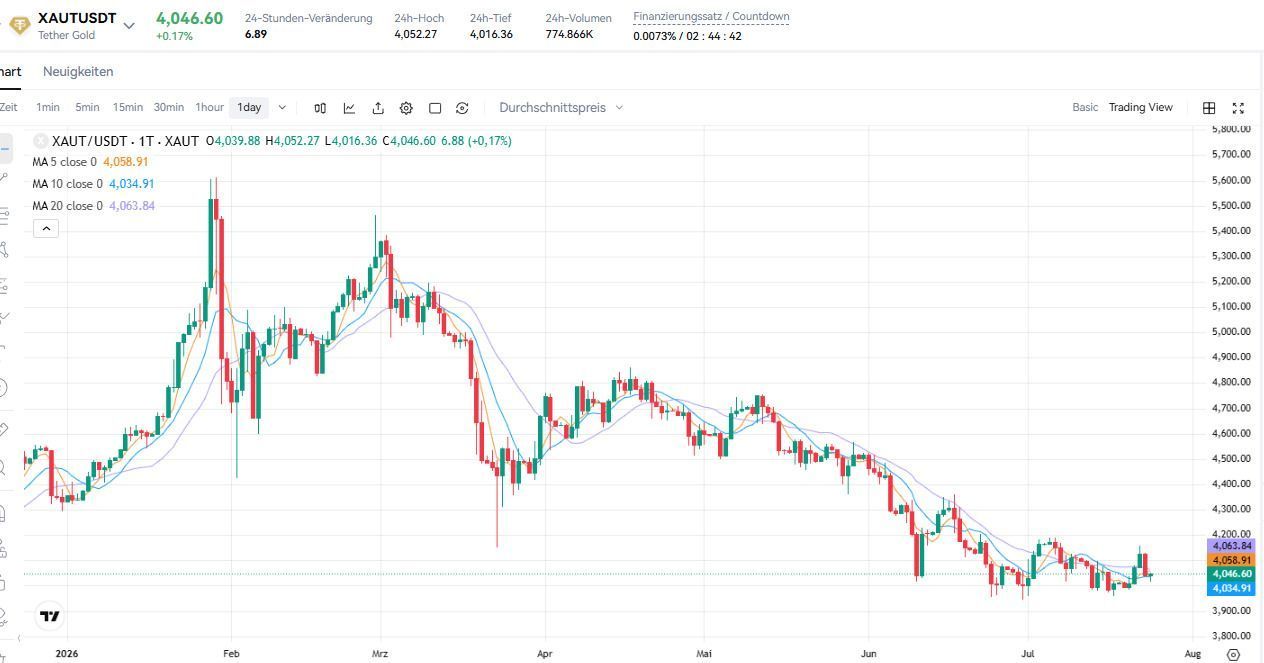Click the round X icon beside XAUT/USDT
1264x663 pixels.
point(40,141)
